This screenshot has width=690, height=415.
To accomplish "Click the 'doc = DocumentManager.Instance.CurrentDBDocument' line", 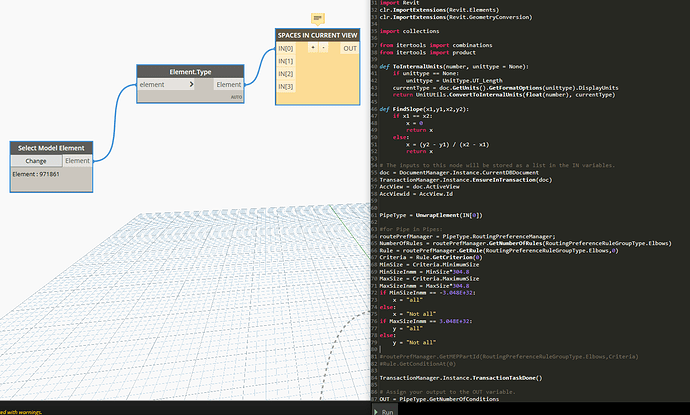I will click(x=459, y=173).
